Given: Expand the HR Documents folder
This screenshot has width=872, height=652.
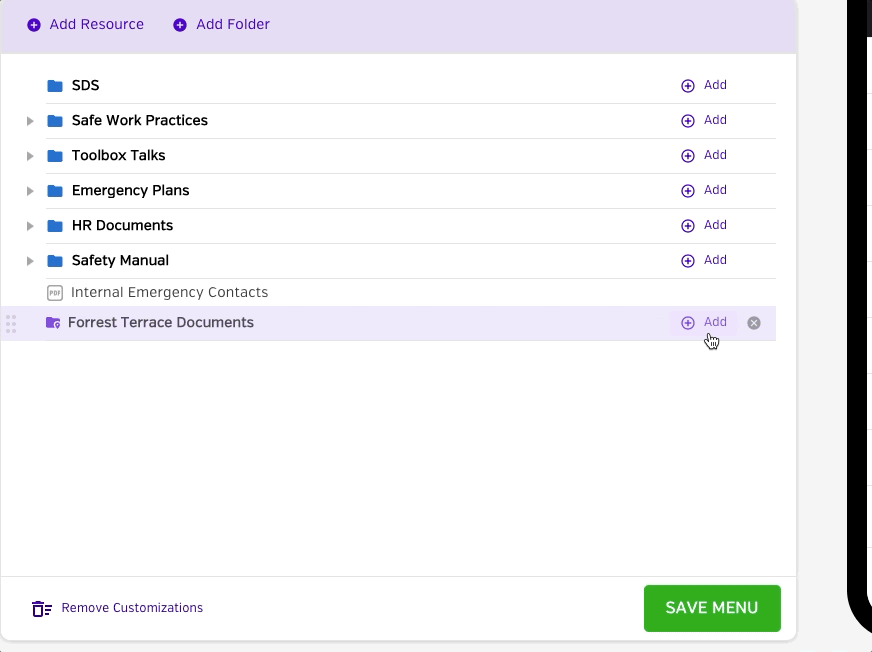Looking at the screenshot, I should point(30,226).
